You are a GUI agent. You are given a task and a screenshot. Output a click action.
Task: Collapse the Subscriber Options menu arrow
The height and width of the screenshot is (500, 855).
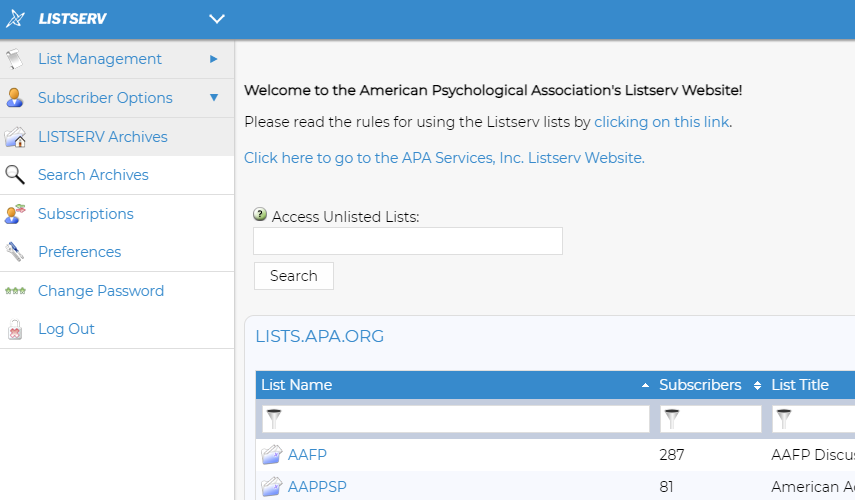pos(213,98)
